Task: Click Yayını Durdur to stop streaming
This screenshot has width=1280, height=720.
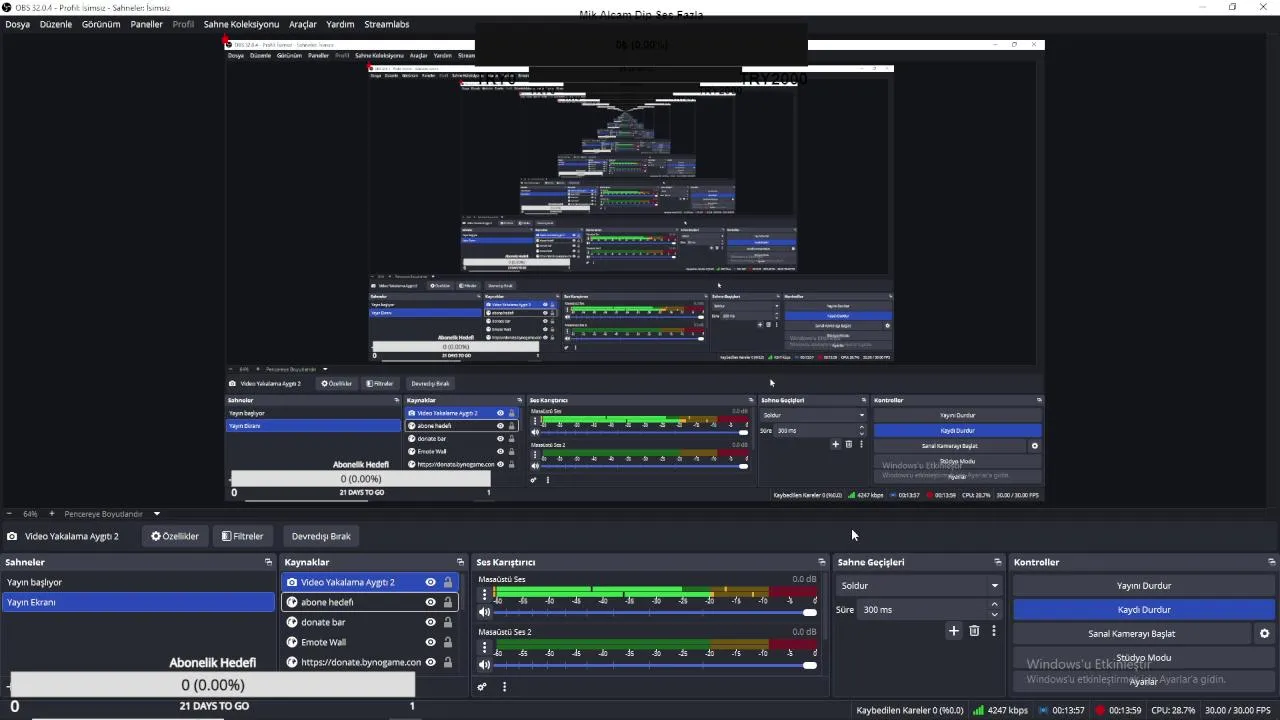Action: click(1144, 586)
